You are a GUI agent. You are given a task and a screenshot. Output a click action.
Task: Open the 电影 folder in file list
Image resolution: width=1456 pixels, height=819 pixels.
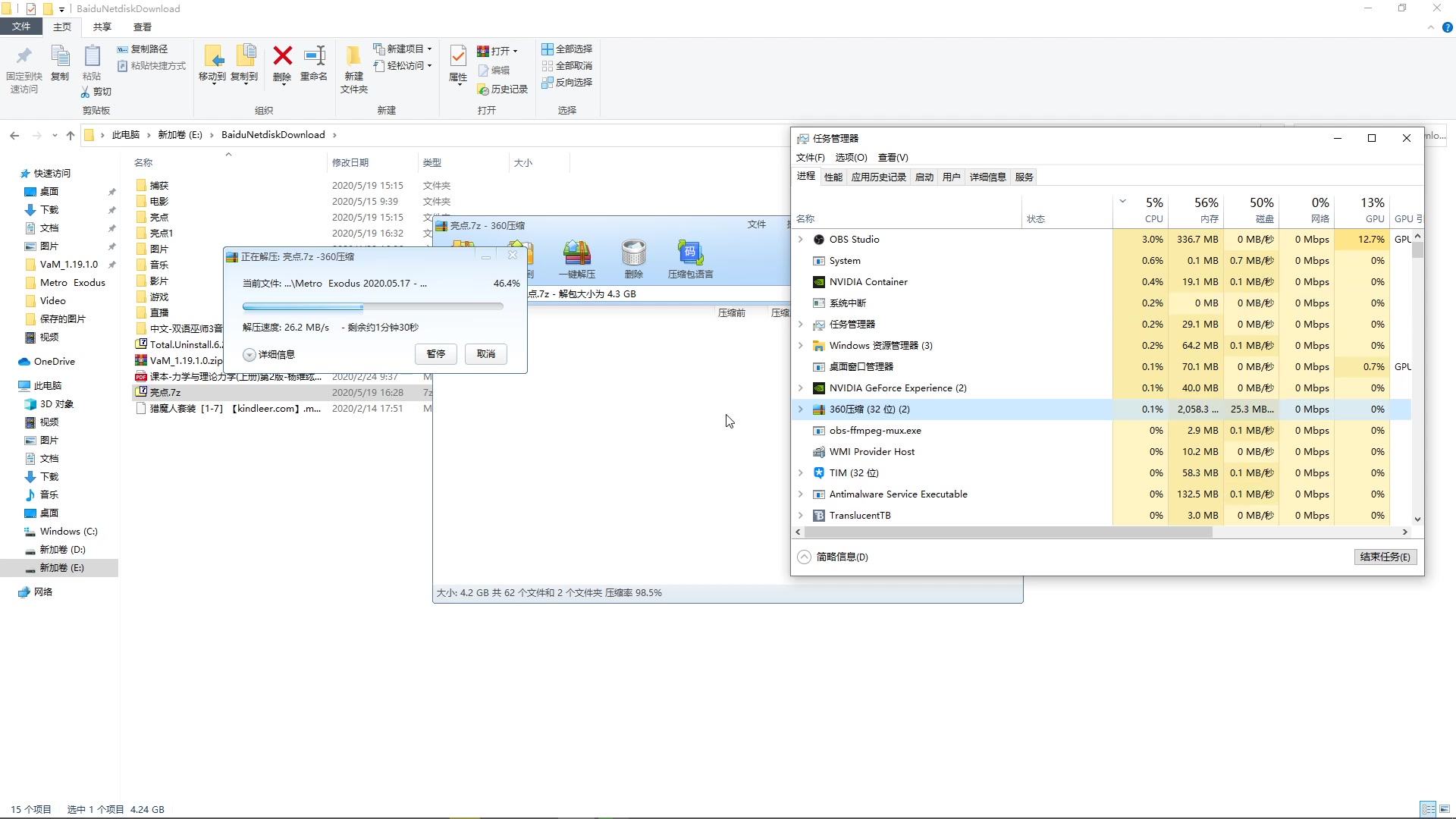(x=159, y=202)
